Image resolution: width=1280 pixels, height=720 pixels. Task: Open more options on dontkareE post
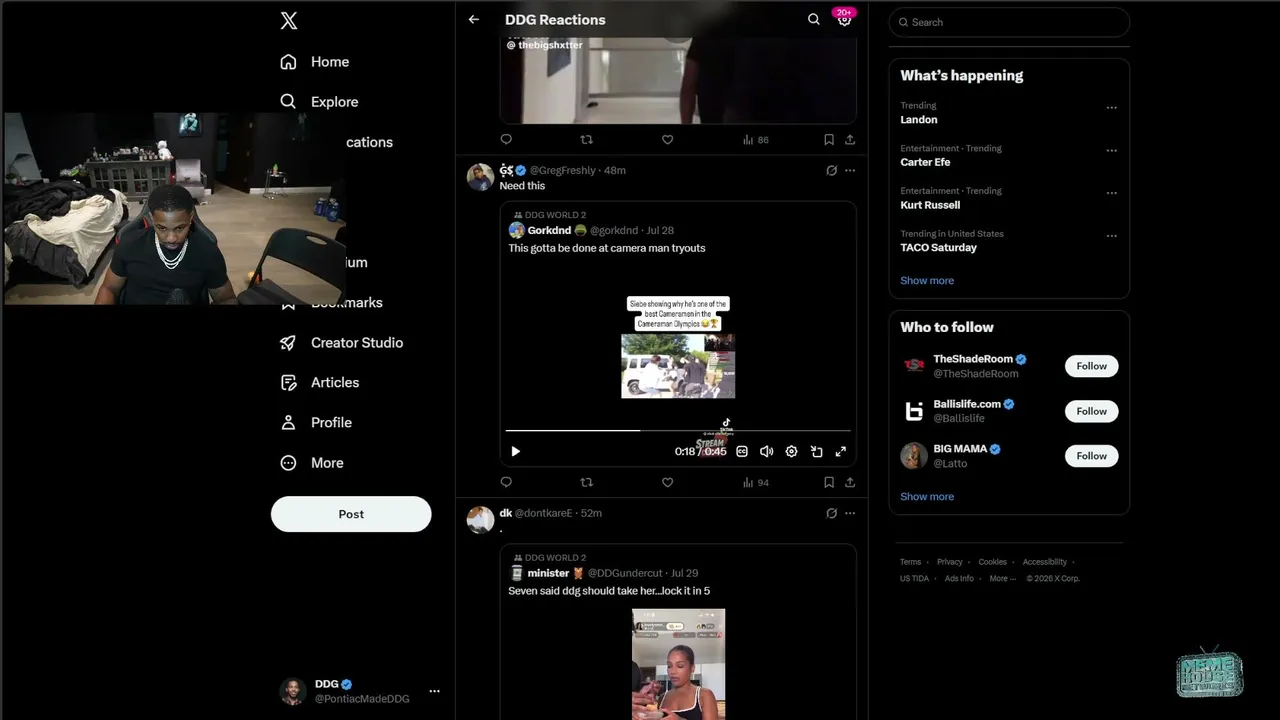click(x=850, y=513)
